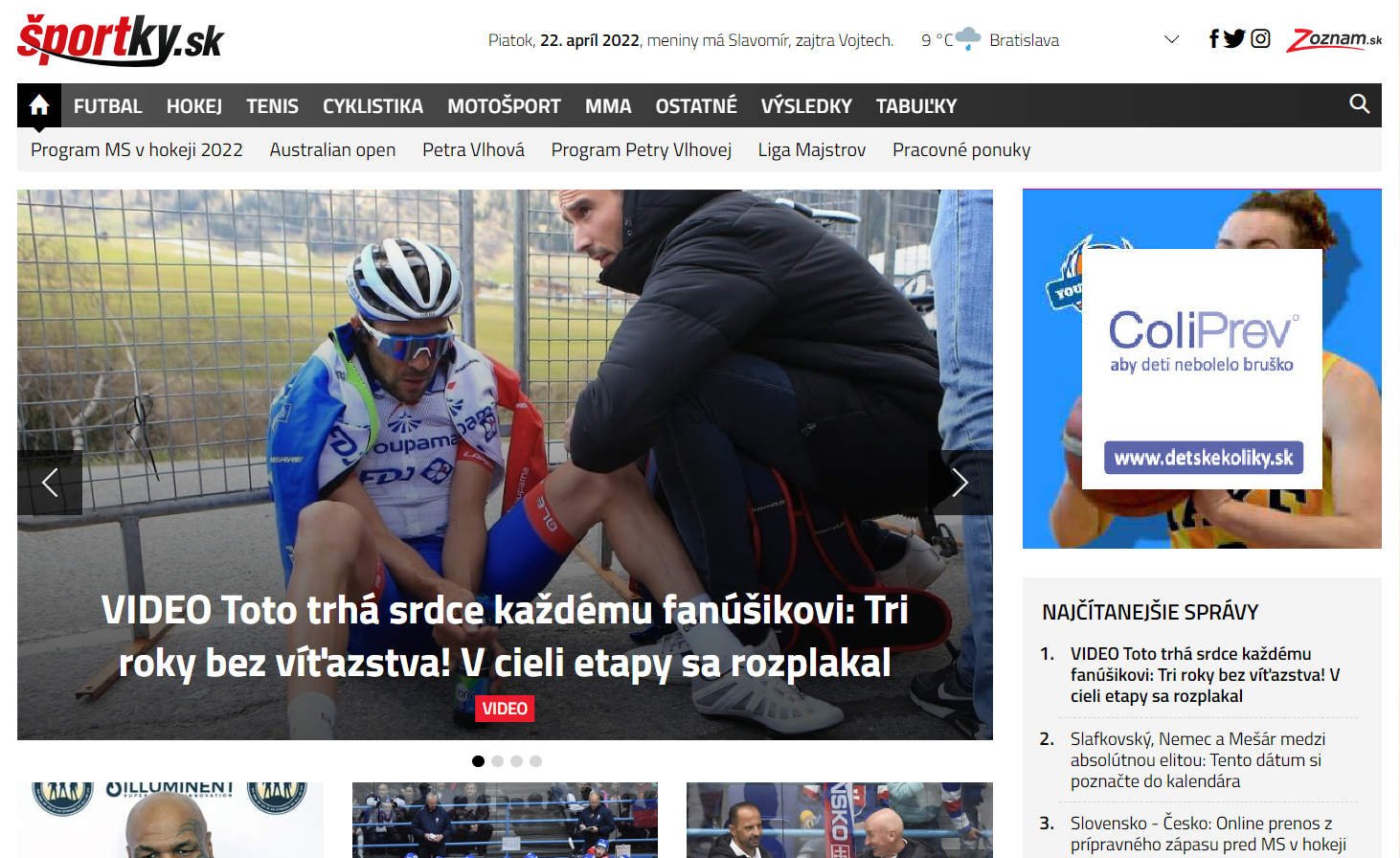Viewport: 1400px width, 858px height.
Task: Open Program MS v hokeji 2022 link
Action: pyautogui.click(x=137, y=150)
